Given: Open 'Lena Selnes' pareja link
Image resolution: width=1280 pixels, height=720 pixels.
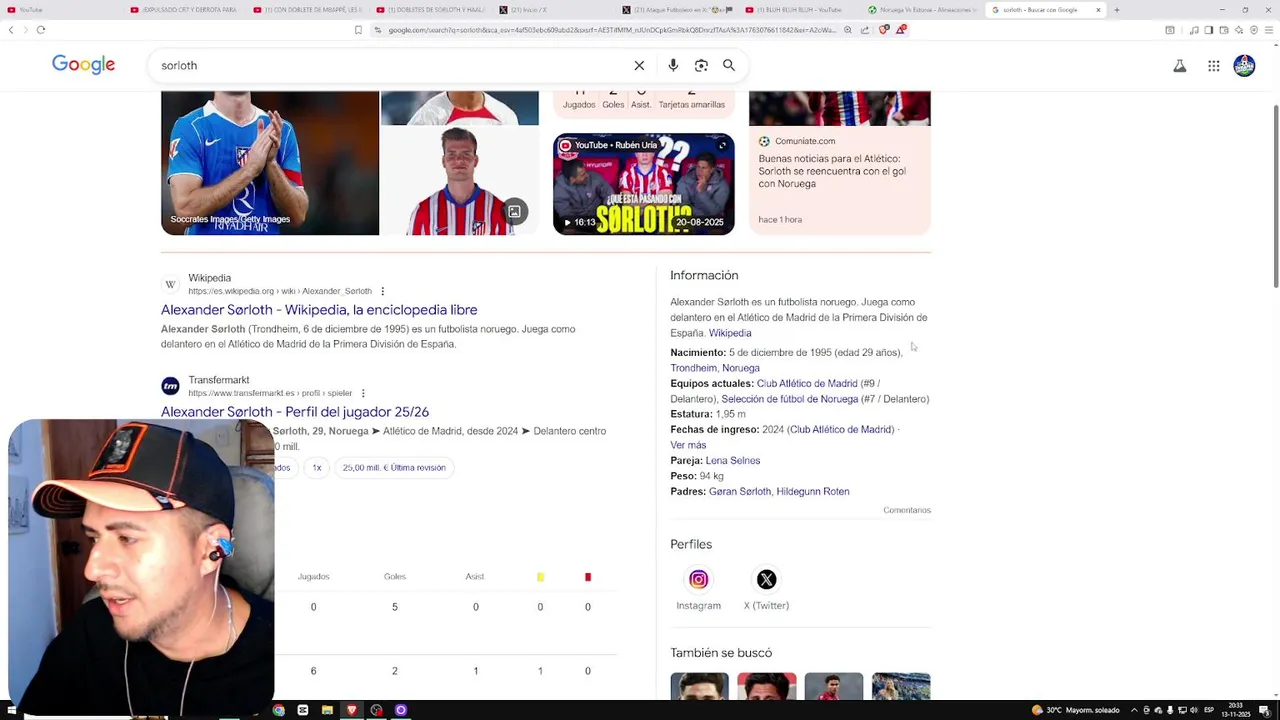Looking at the screenshot, I should click(x=733, y=461).
